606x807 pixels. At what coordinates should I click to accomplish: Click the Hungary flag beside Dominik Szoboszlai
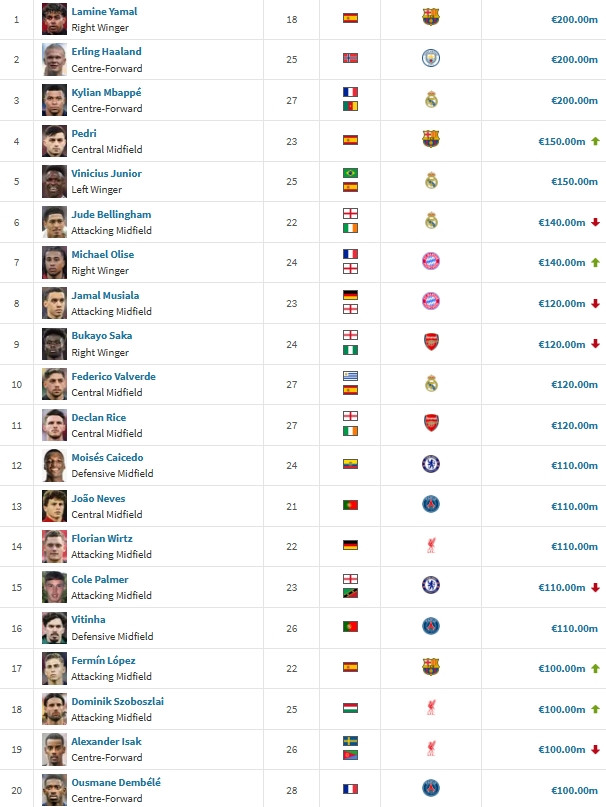(x=350, y=709)
